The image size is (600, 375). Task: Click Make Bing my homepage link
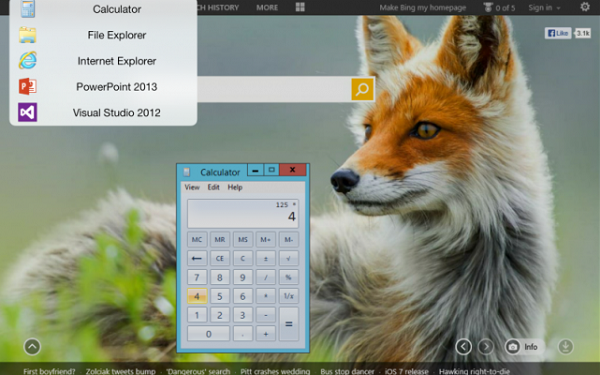422,8
